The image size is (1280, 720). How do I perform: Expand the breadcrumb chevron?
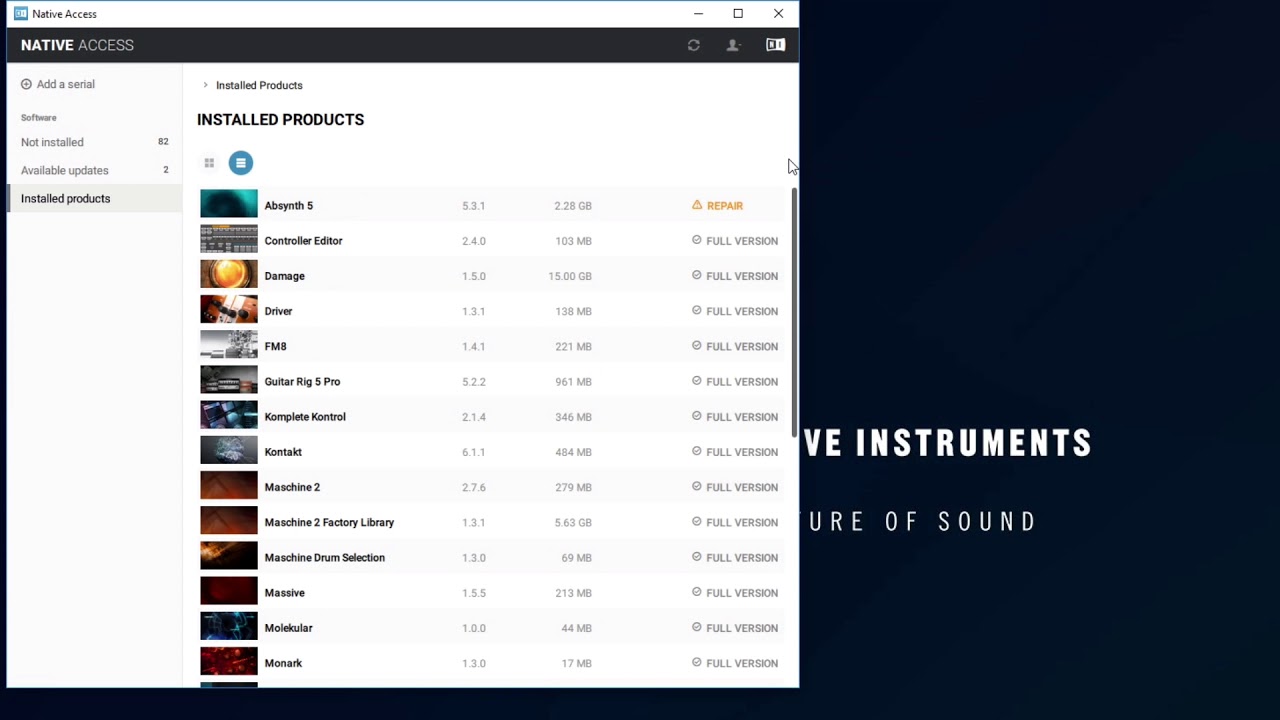click(x=205, y=85)
